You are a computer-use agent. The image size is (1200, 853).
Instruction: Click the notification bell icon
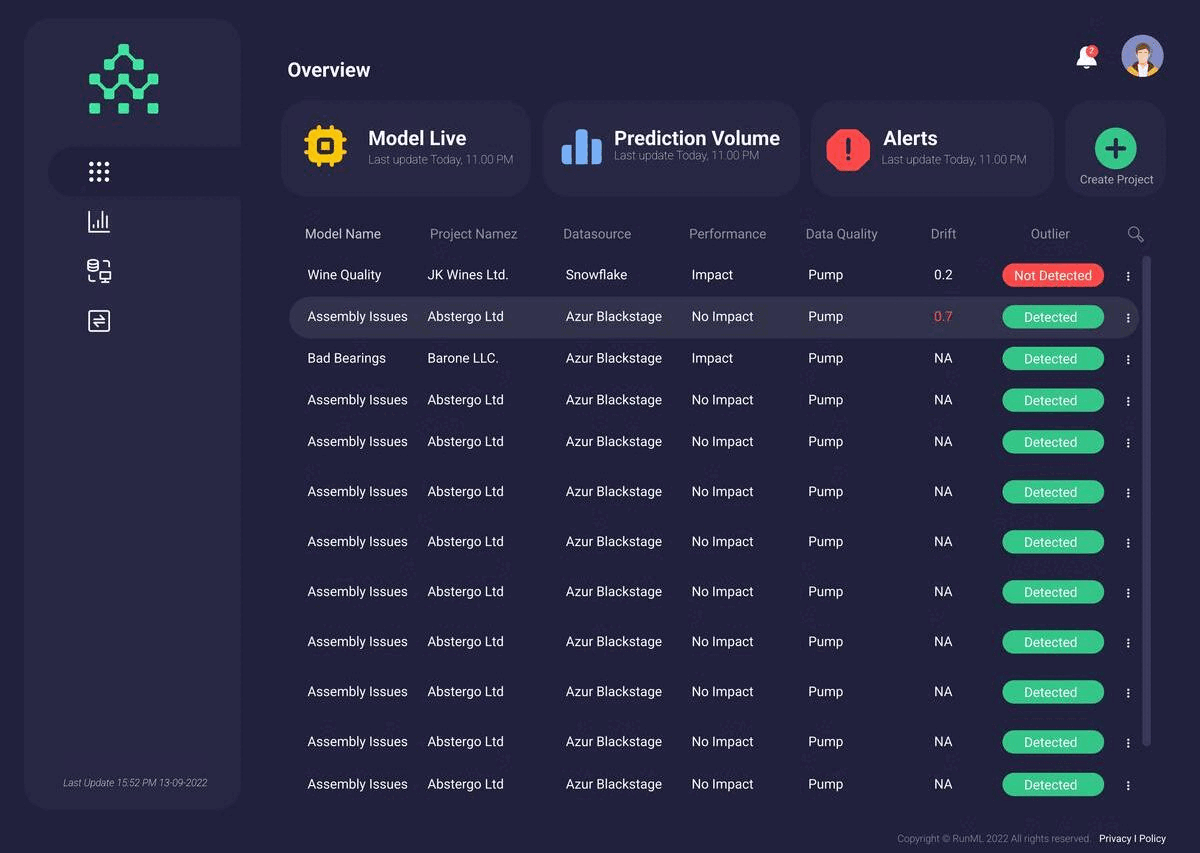pos(1086,58)
